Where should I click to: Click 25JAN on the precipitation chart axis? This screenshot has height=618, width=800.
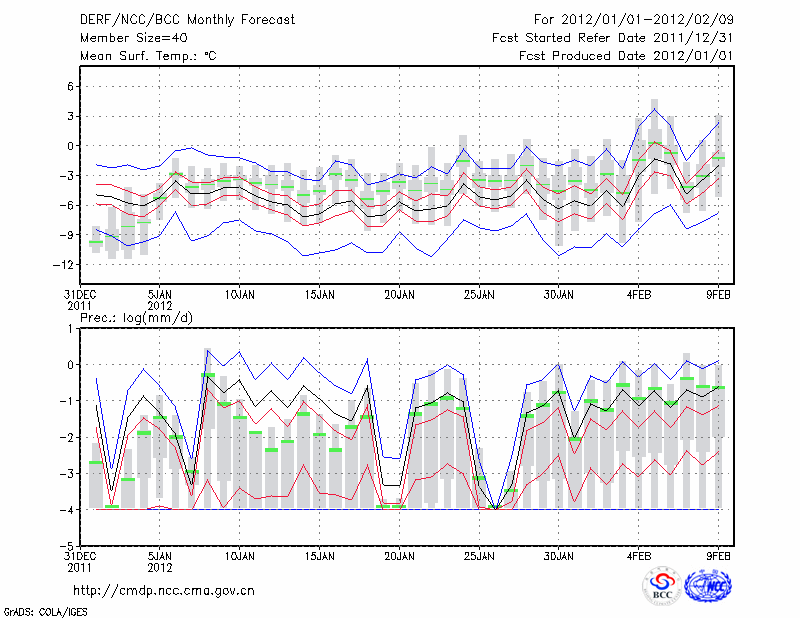click(x=479, y=555)
